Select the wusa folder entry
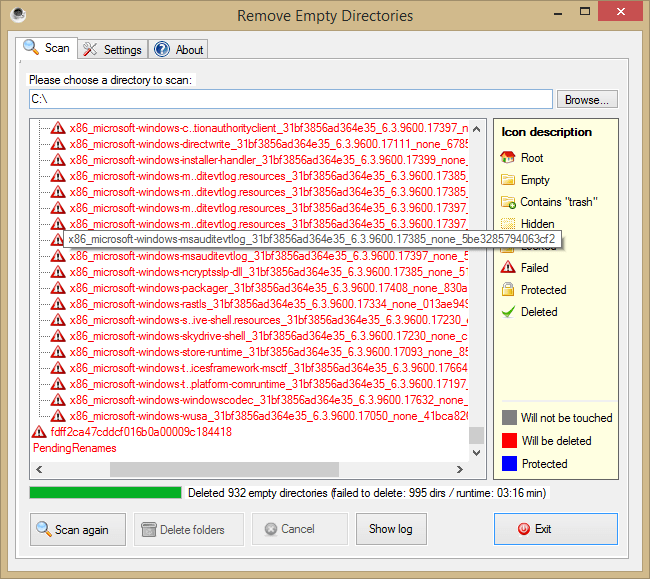The image size is (650, 579). tap(269, 416)
